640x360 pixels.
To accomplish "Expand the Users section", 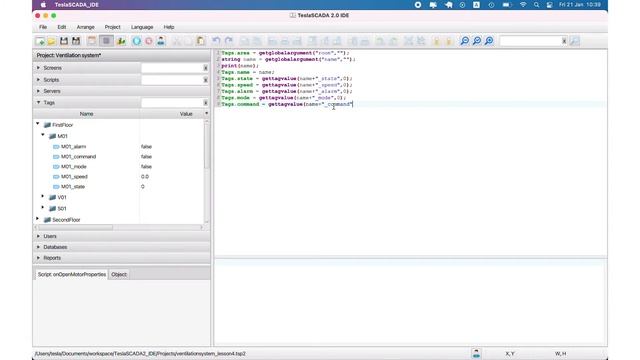I will 38,236.
